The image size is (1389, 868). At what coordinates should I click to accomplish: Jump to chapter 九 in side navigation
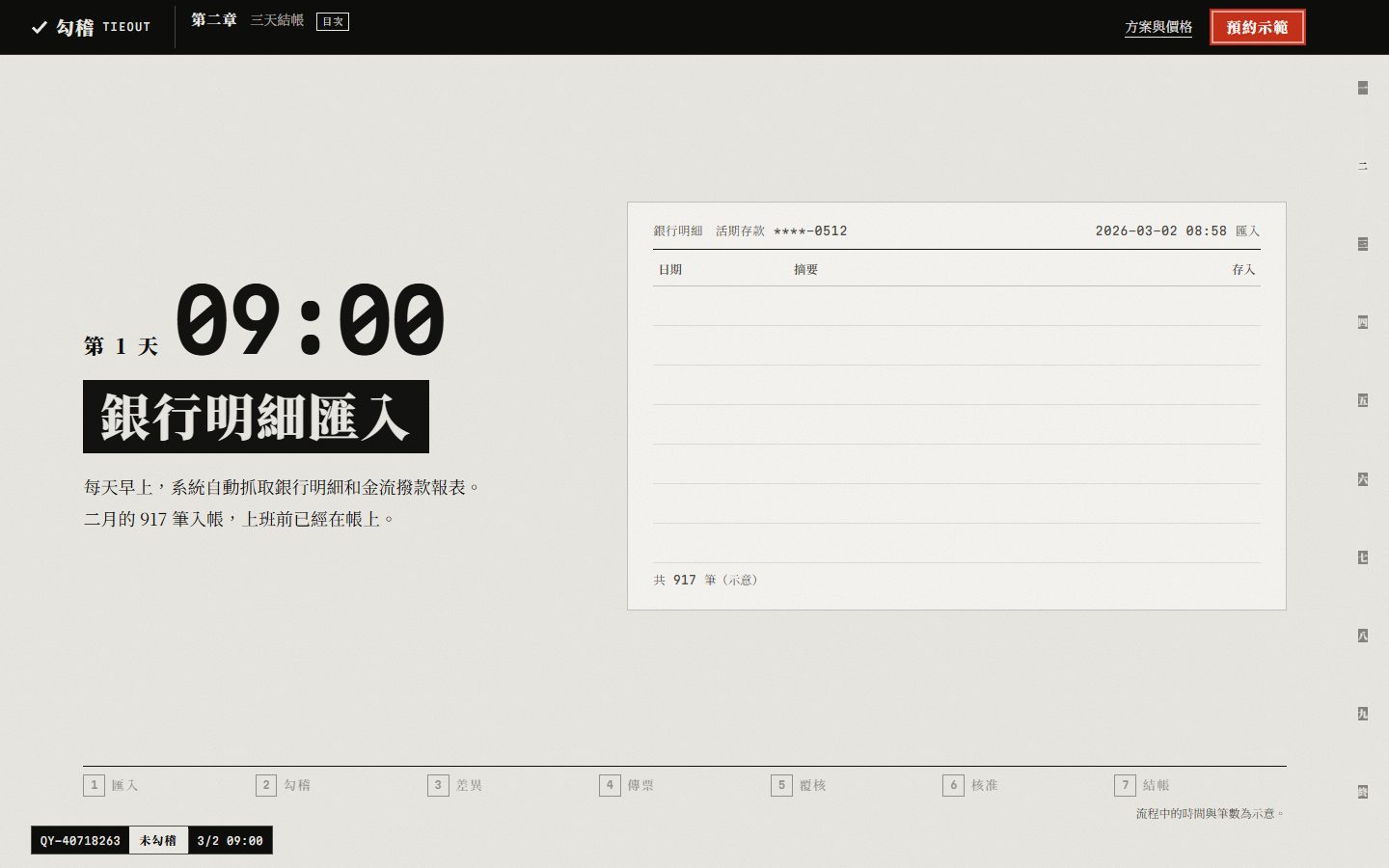1363,714
